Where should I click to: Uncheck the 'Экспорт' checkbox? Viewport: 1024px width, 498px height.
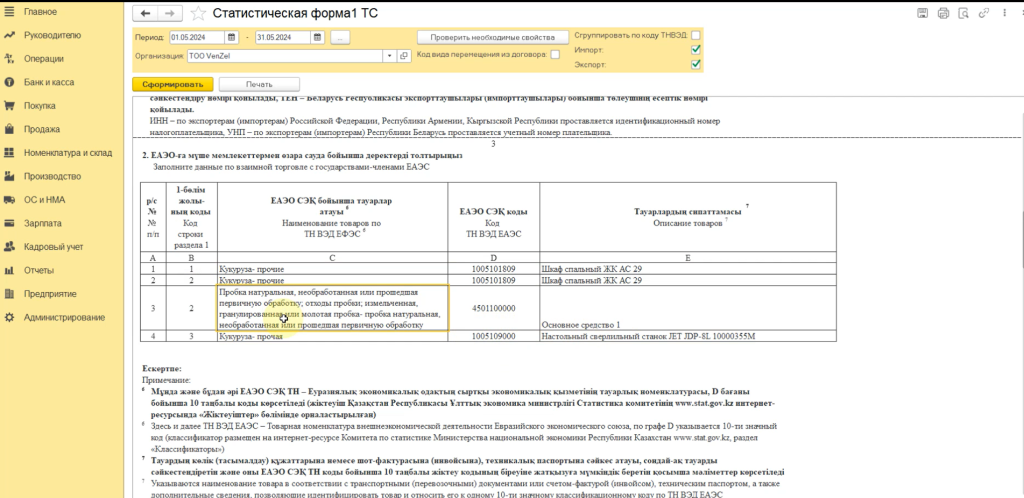(696, 65)
